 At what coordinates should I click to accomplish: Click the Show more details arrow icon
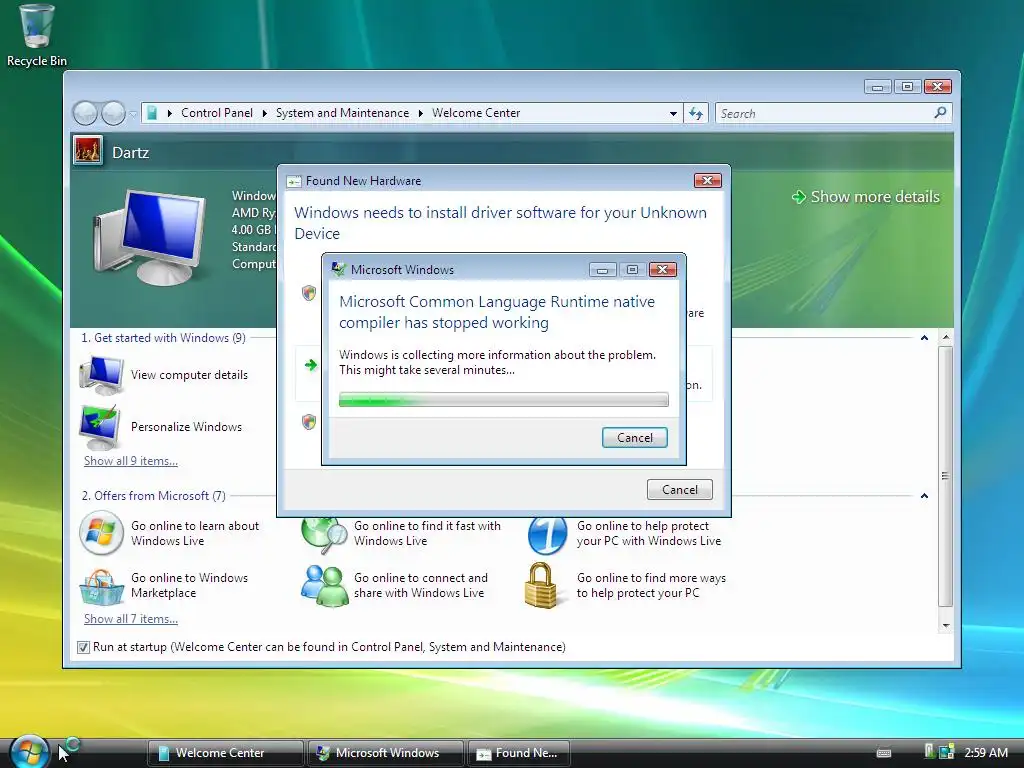pos(799,197)
